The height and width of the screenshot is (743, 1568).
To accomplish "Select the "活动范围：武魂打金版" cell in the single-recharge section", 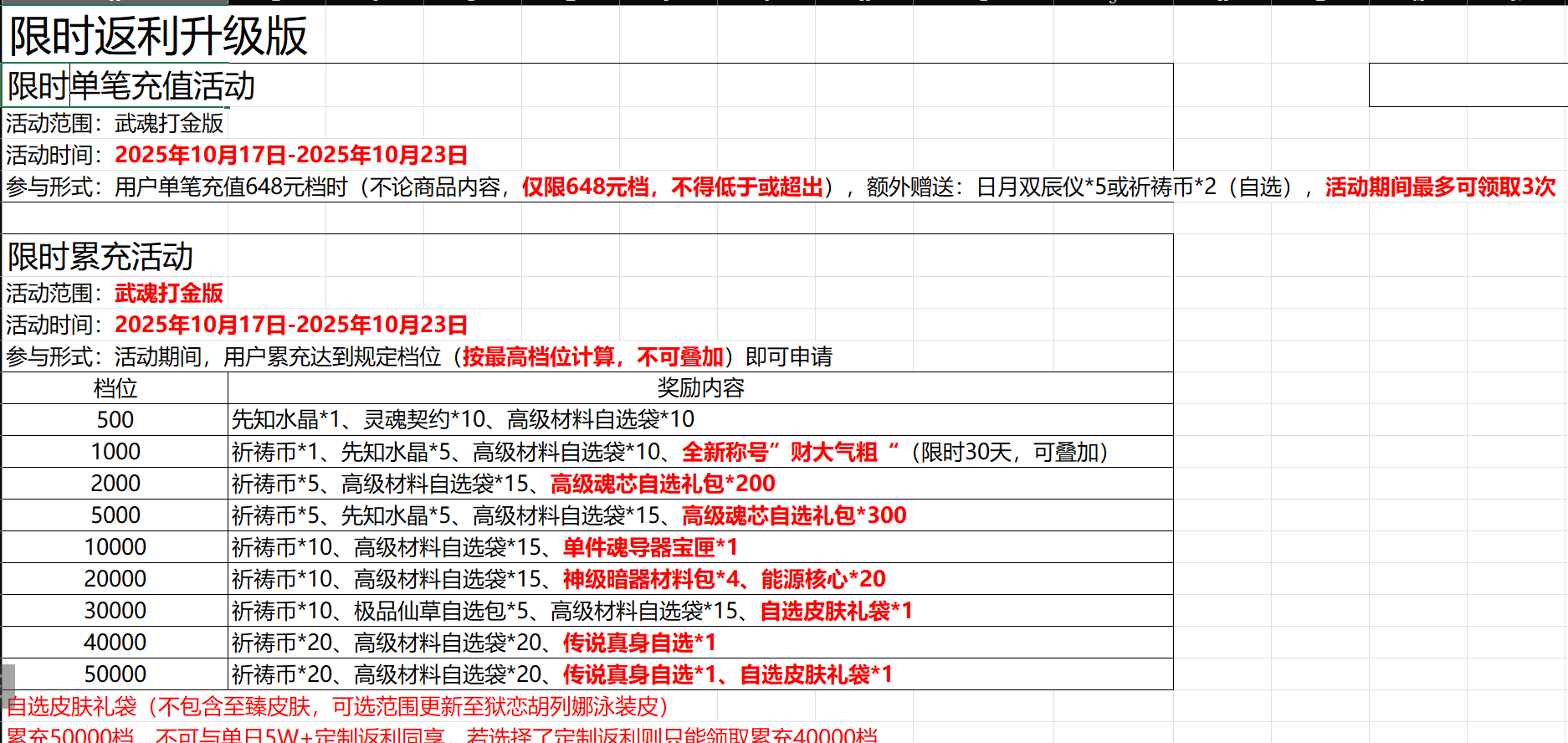I will [115, 123].
